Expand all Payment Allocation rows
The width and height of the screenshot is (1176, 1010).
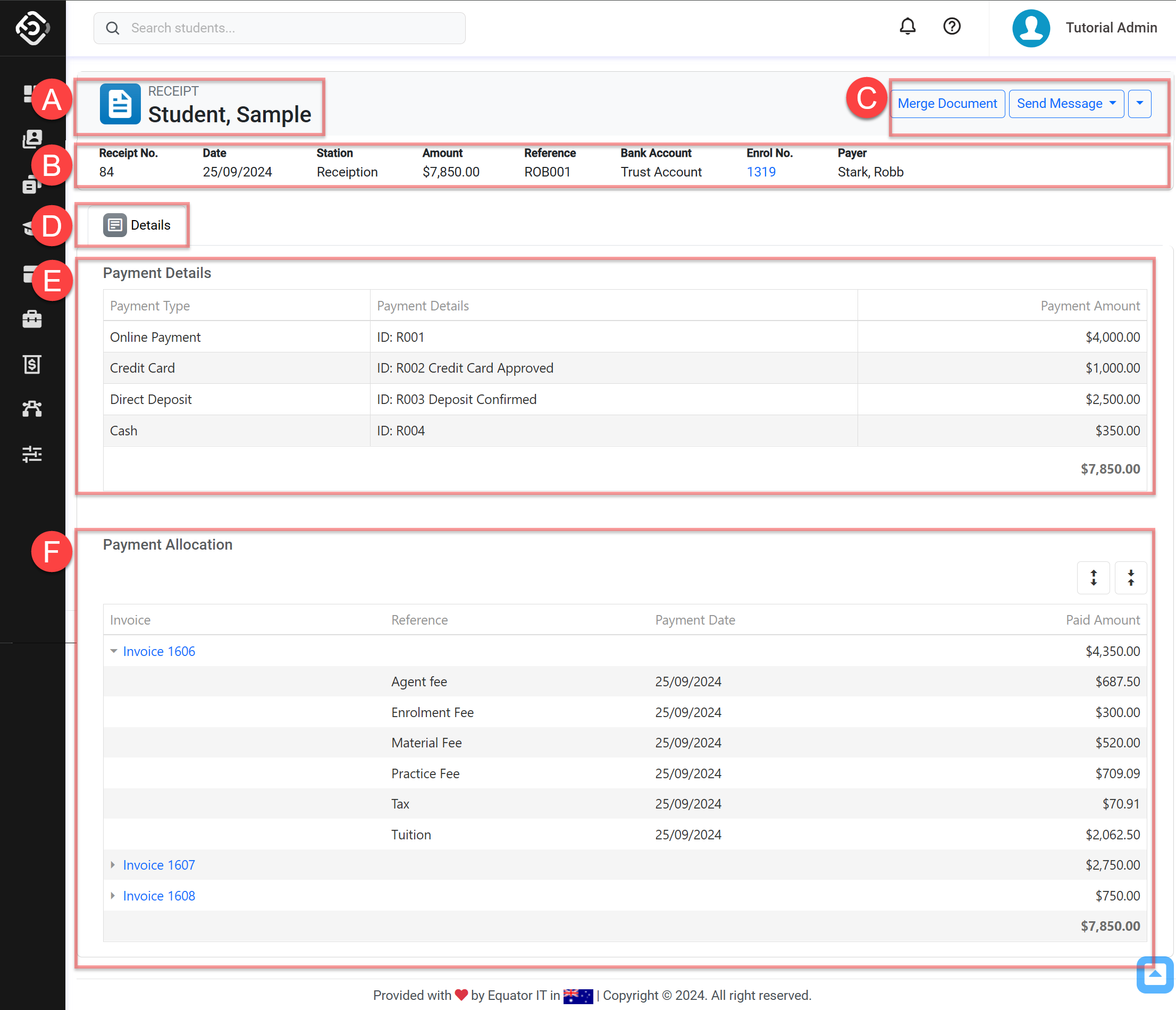(x=1093, y=578)
